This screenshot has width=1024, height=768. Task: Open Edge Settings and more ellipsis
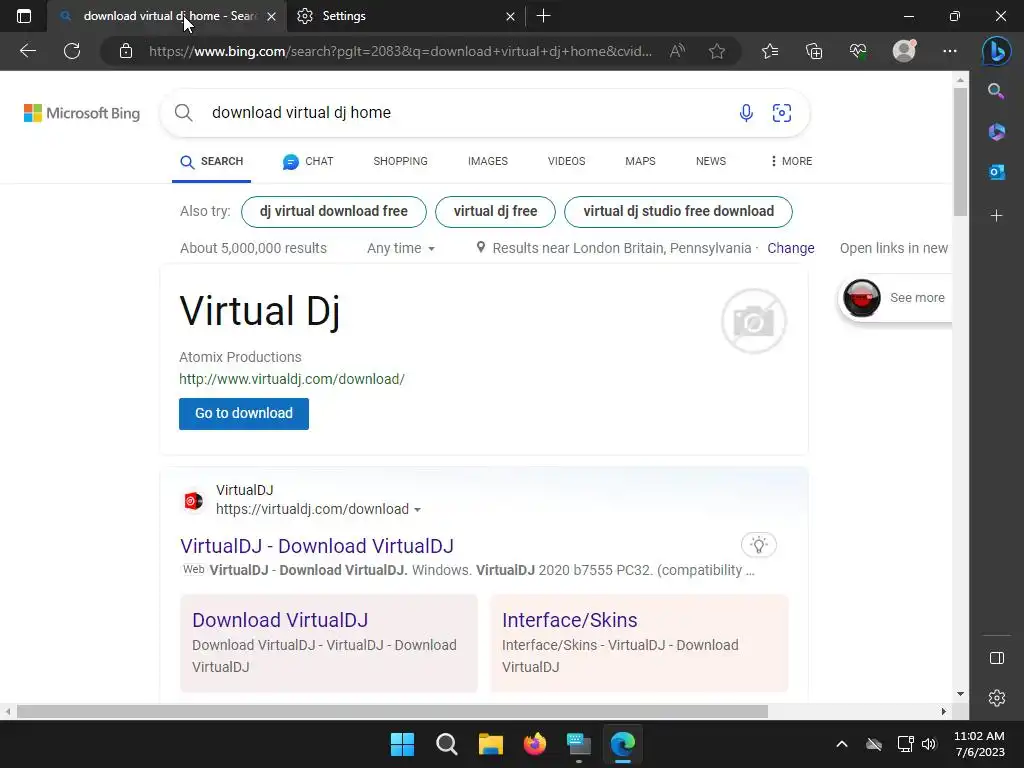click(950, 51)
